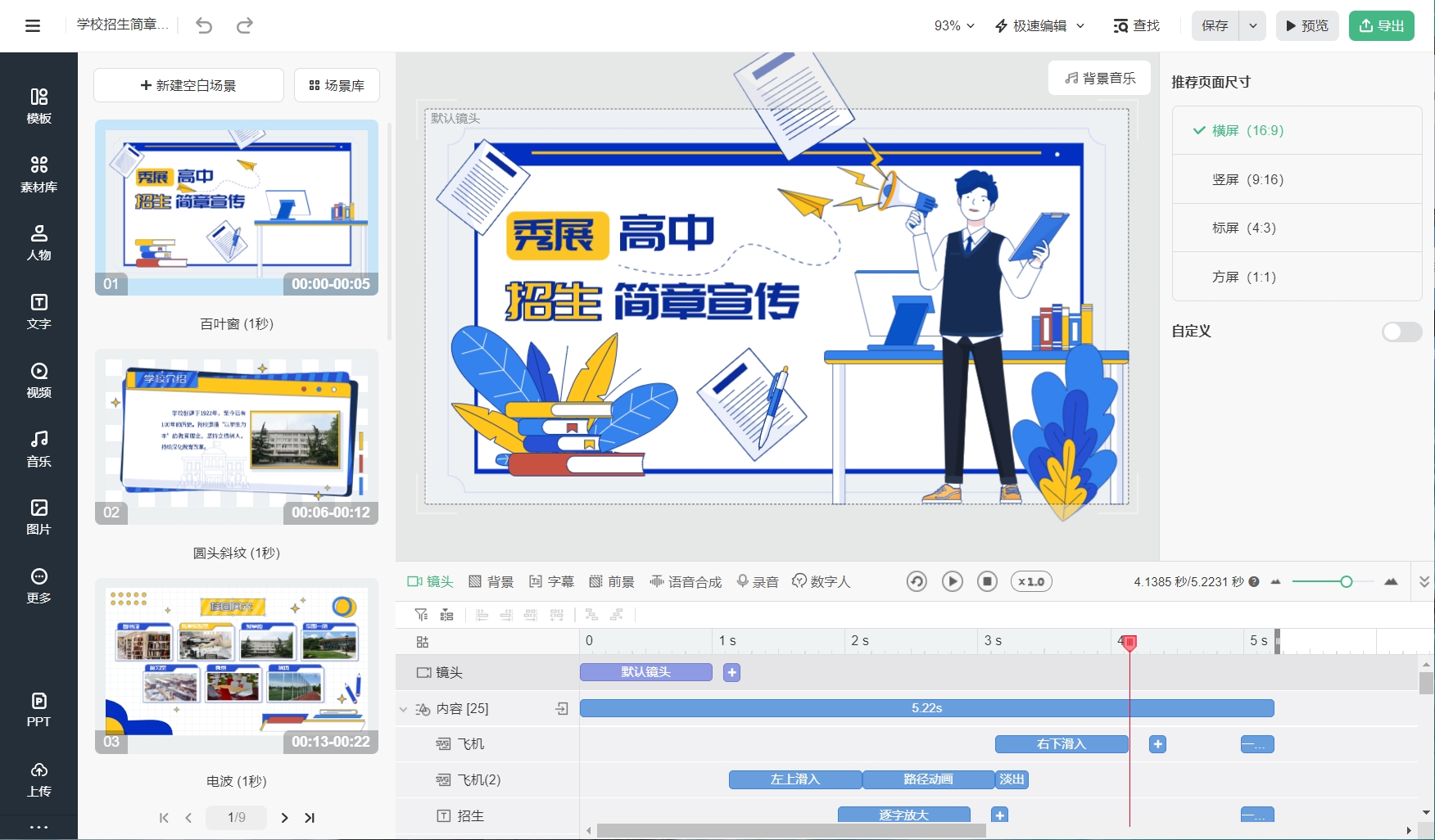
Task: Select the 圆头斜纹 scene thumbnail
Action: point(237,436)
